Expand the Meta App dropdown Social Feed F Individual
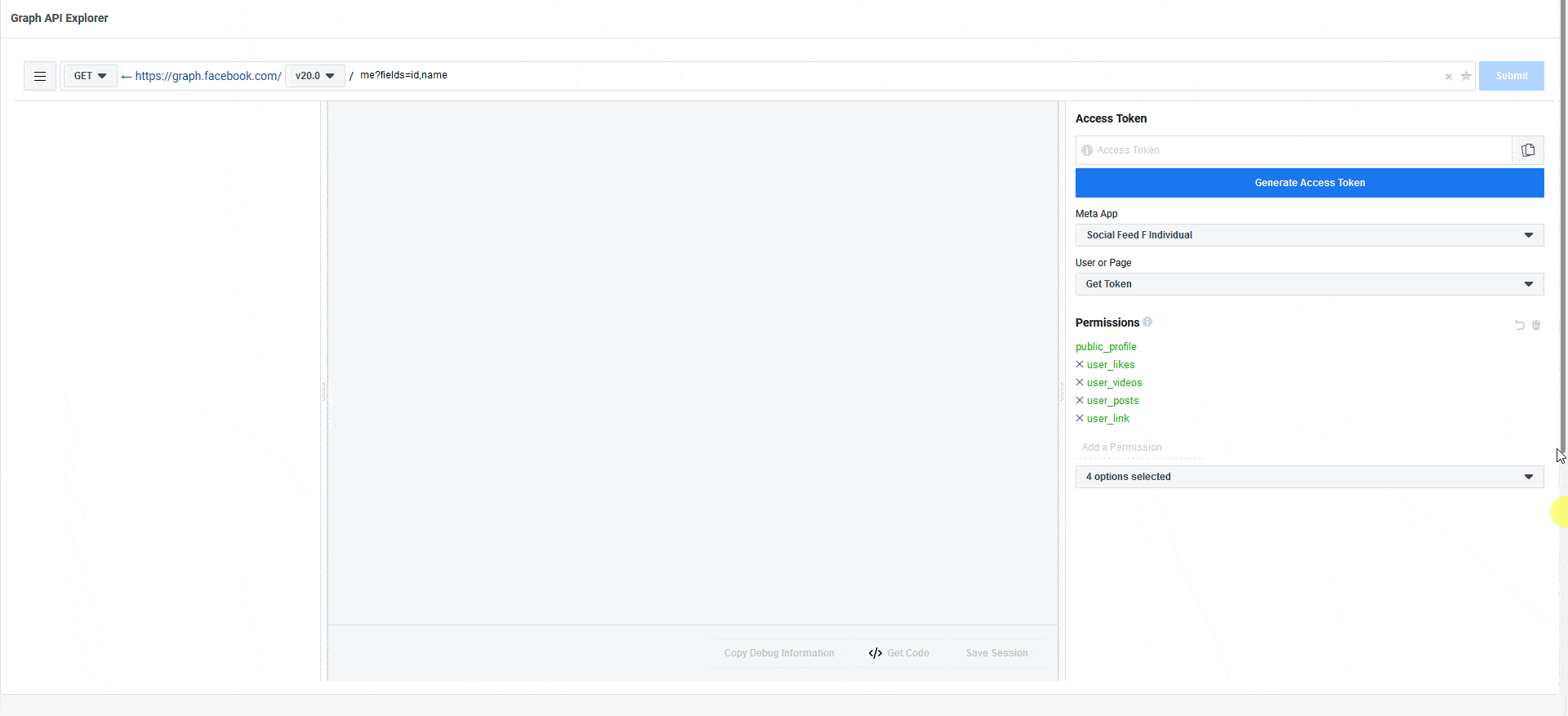 pos(1309,235)
